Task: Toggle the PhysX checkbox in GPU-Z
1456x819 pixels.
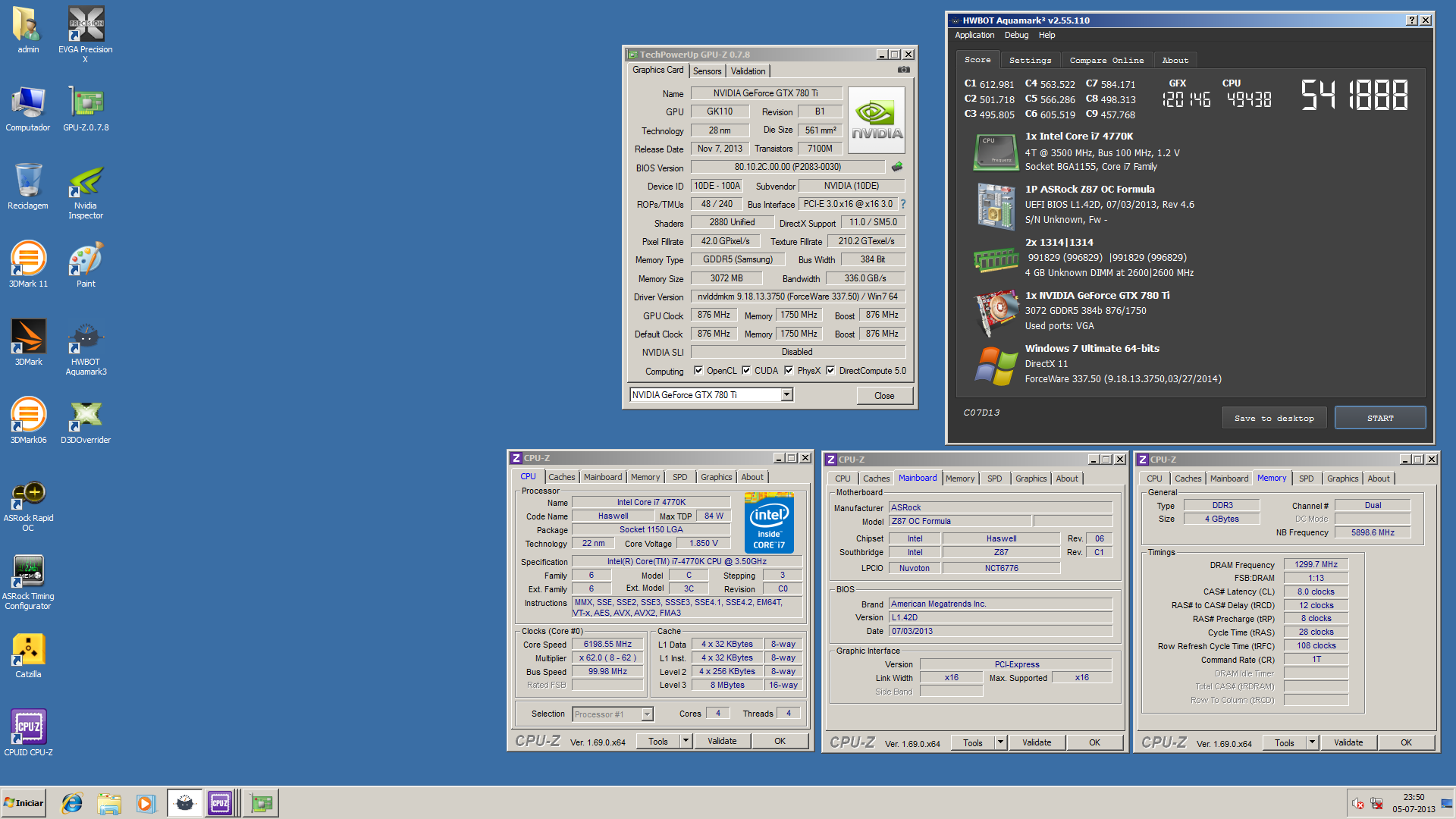Action: (x=789, y=371)
